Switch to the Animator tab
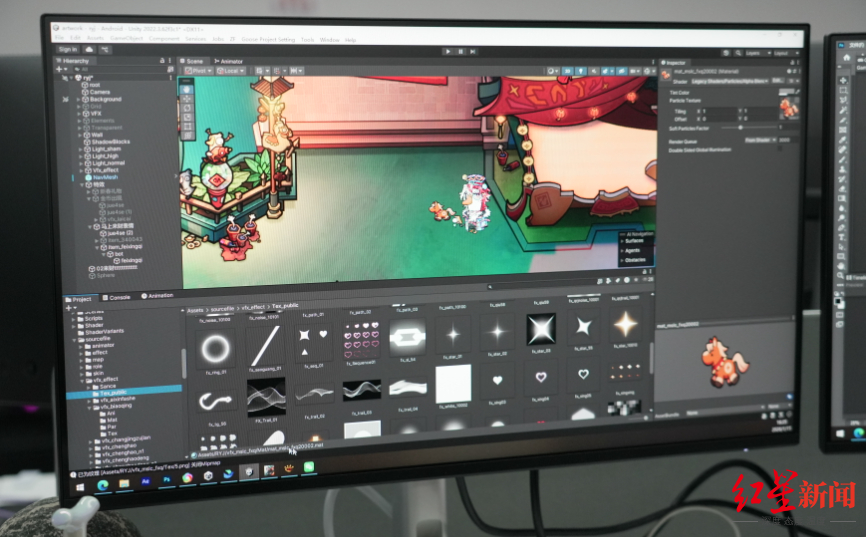Viewport: 866px width, 537px height. tap(229, 61)
